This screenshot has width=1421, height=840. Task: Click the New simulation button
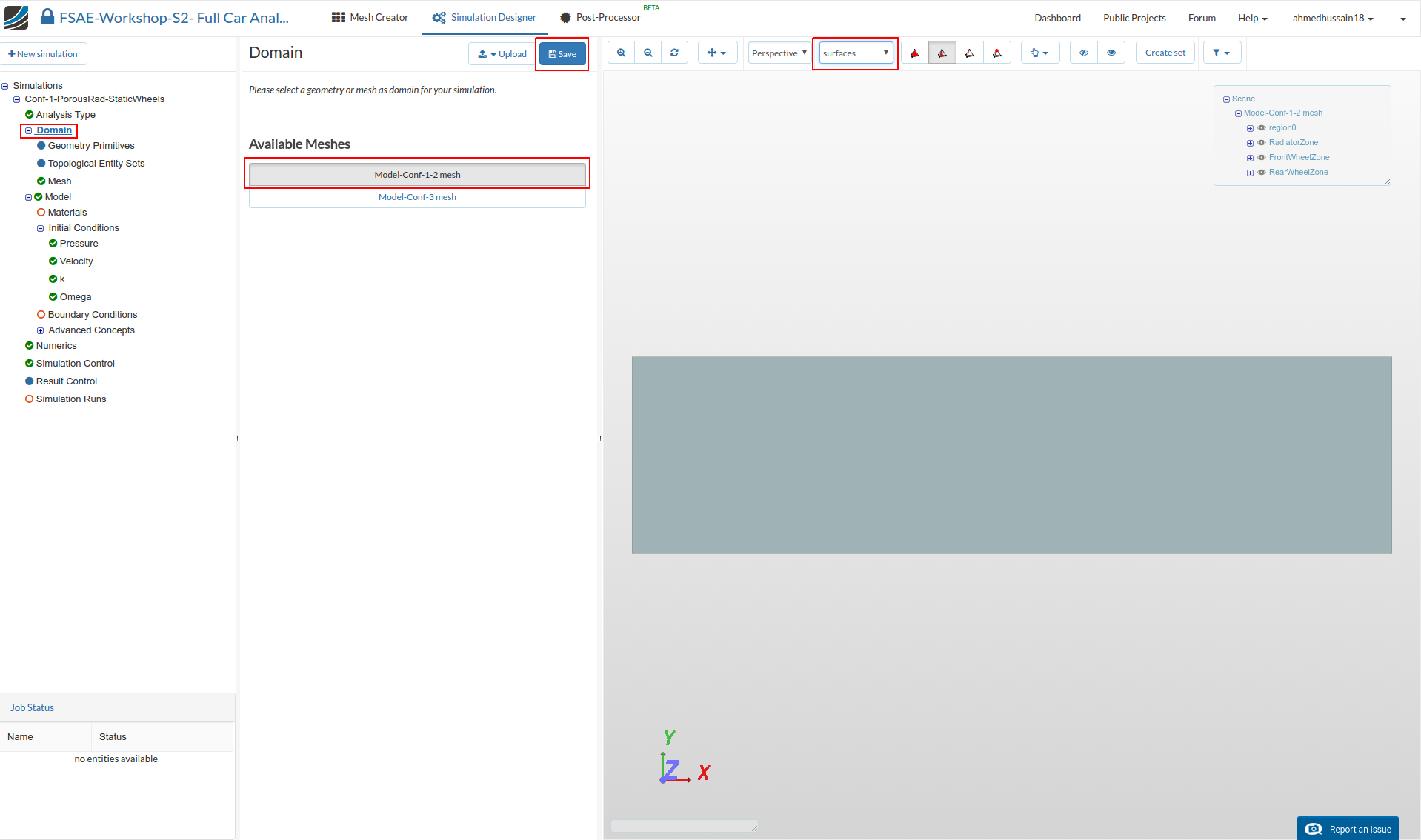coord(43,53)
